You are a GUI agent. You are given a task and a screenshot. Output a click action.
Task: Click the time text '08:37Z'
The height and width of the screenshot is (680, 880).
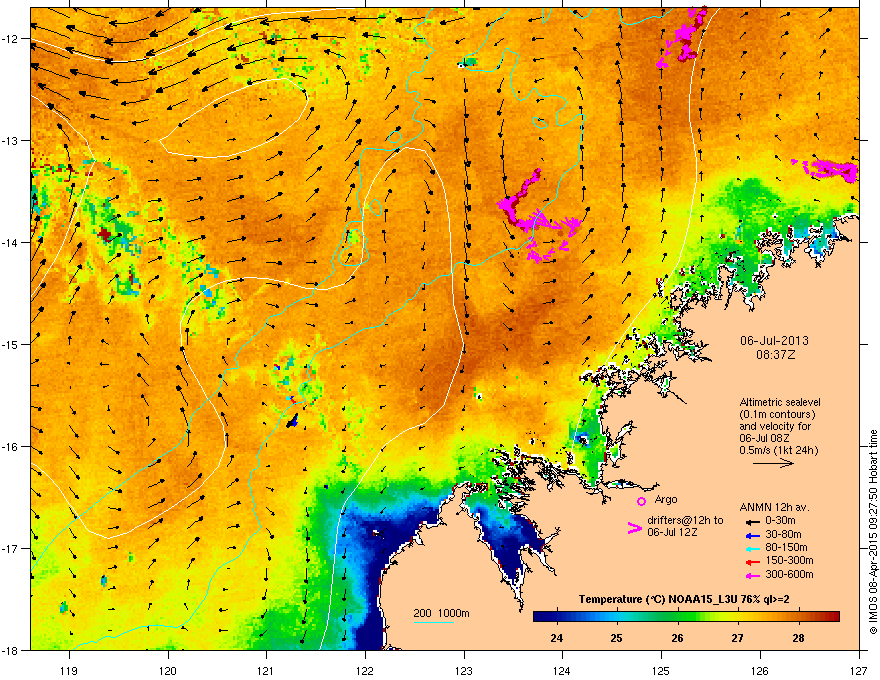(x=775, y=355)
